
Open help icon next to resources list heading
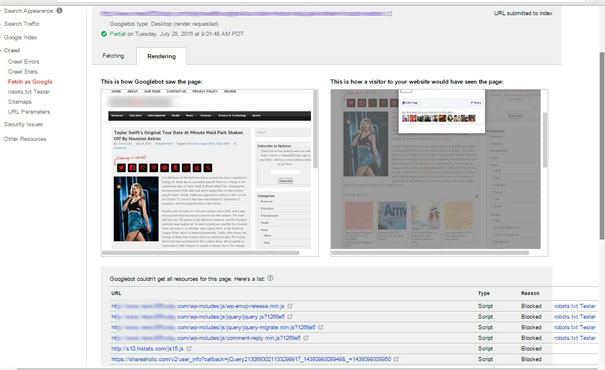[x=270, y=278]
